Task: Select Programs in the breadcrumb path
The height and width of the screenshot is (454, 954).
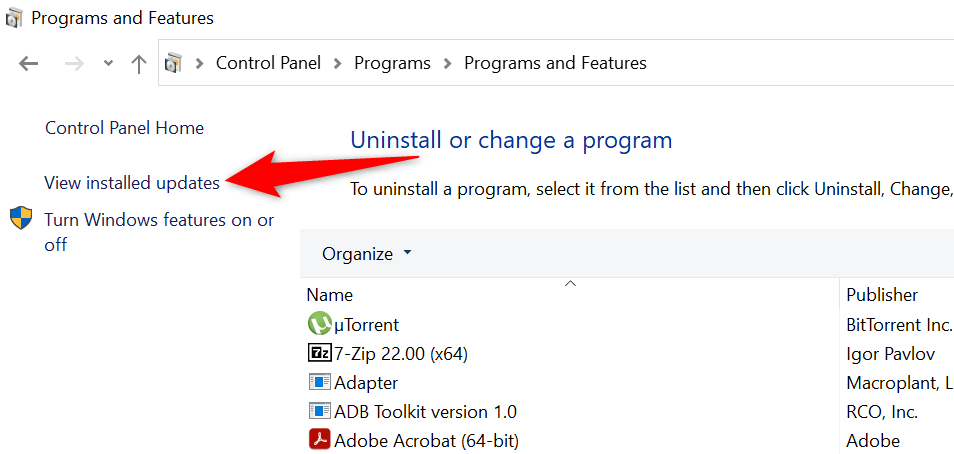Action: click(392, 63)
